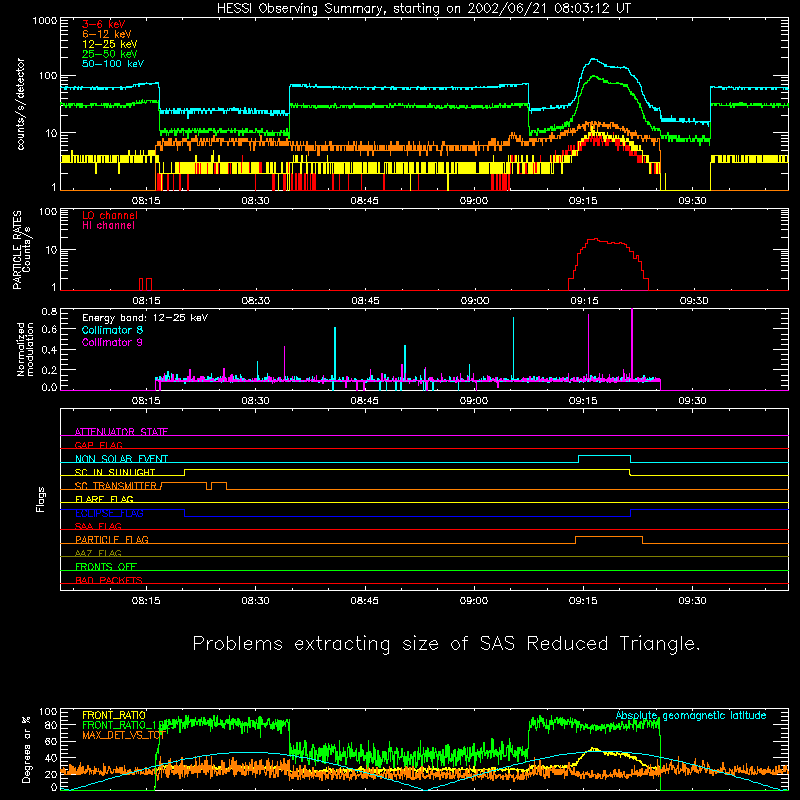
Task: Click the 80 tick on the bottom Degrees axis
Action: point(51,725)
